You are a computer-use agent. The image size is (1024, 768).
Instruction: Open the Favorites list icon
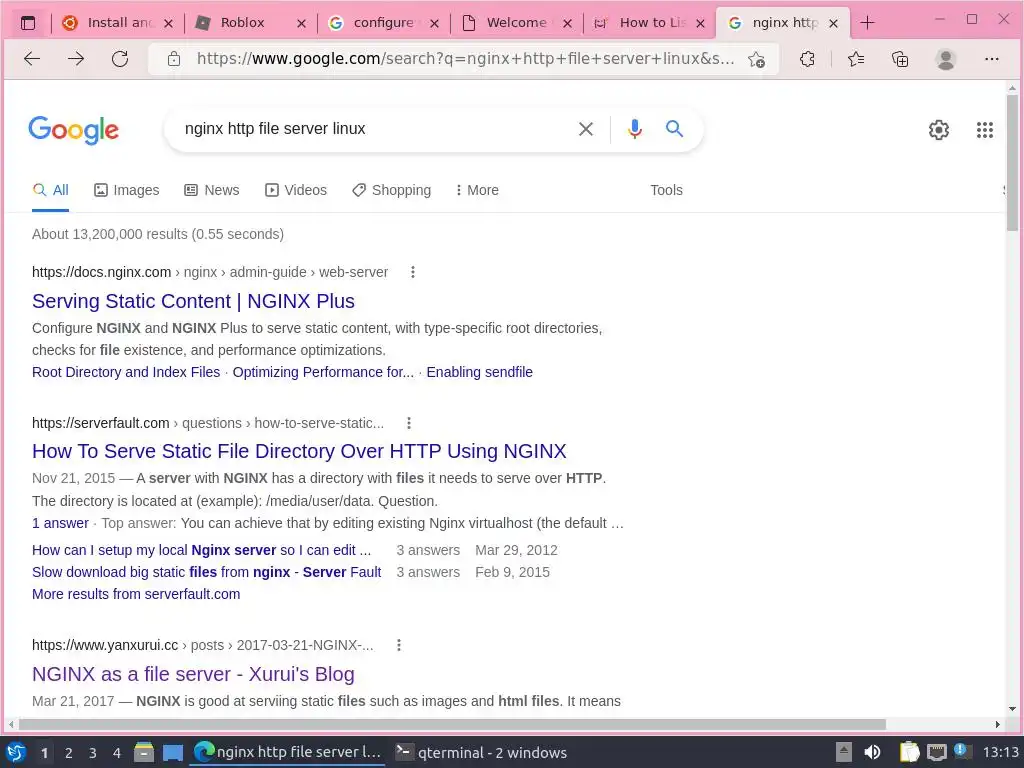(856, 59)
